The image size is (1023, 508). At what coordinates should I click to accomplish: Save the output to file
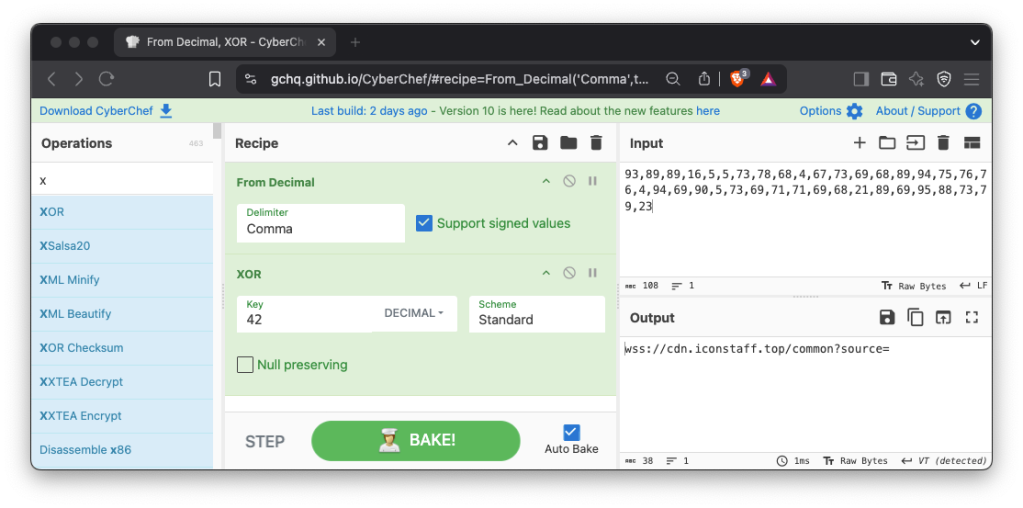[x=887, y=318]
